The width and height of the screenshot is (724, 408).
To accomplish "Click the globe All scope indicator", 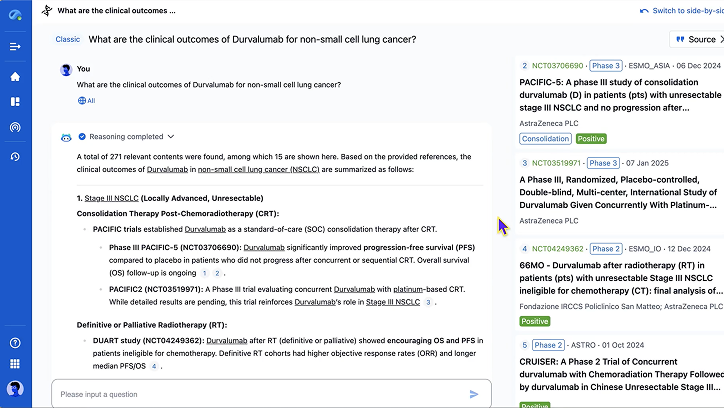I will tap(86, 101).
